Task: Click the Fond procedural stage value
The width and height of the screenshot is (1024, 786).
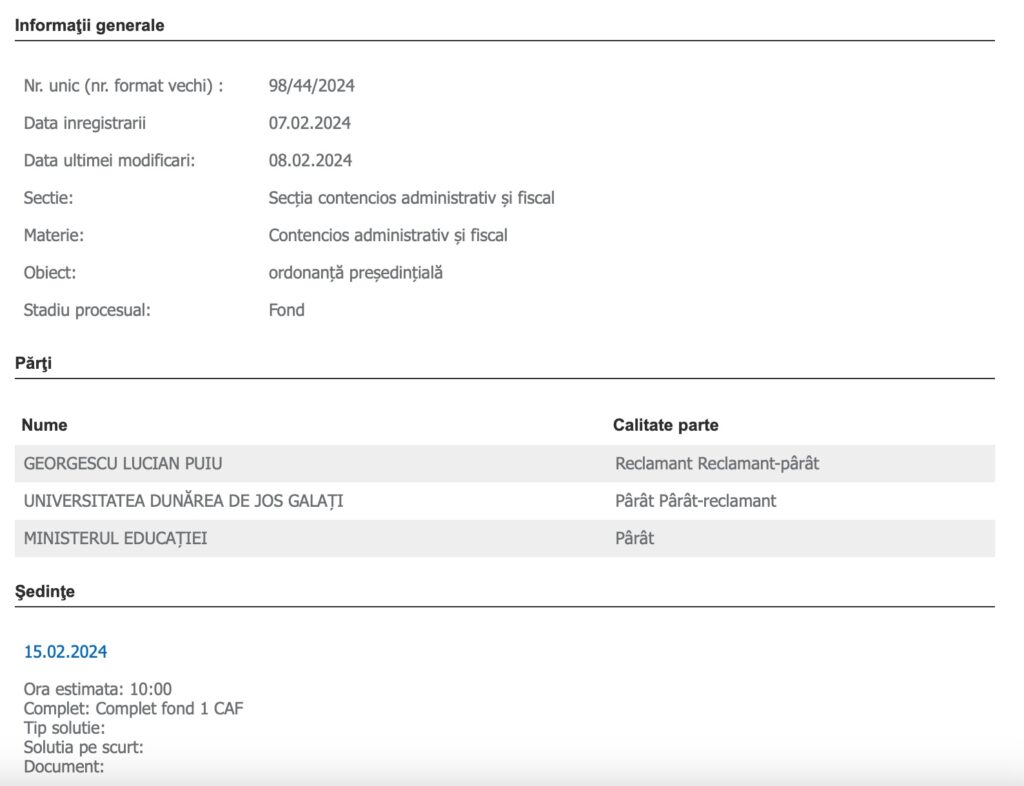Action: coord(287,310)
